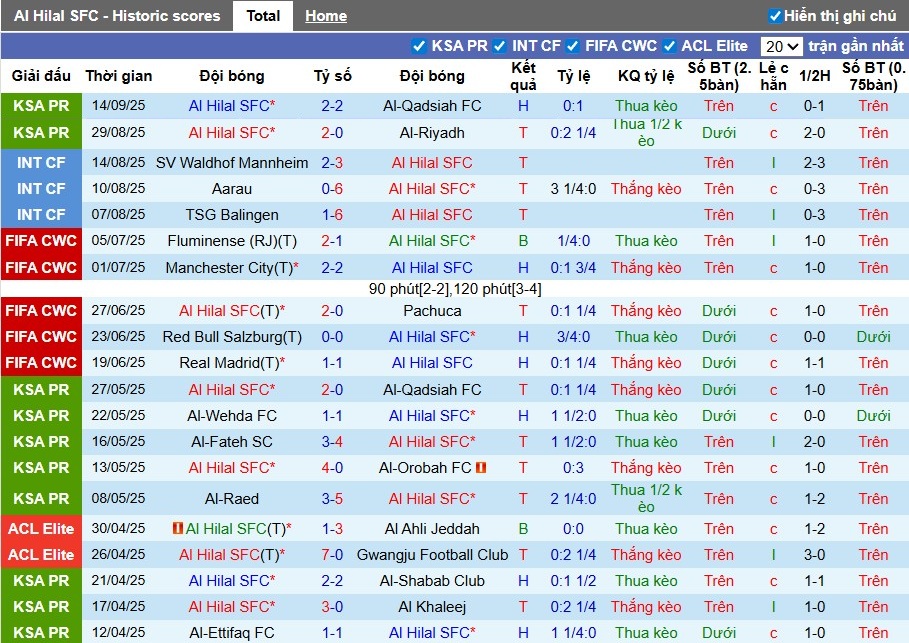Click the orange ACL Elite league badge

coord(41,528)
